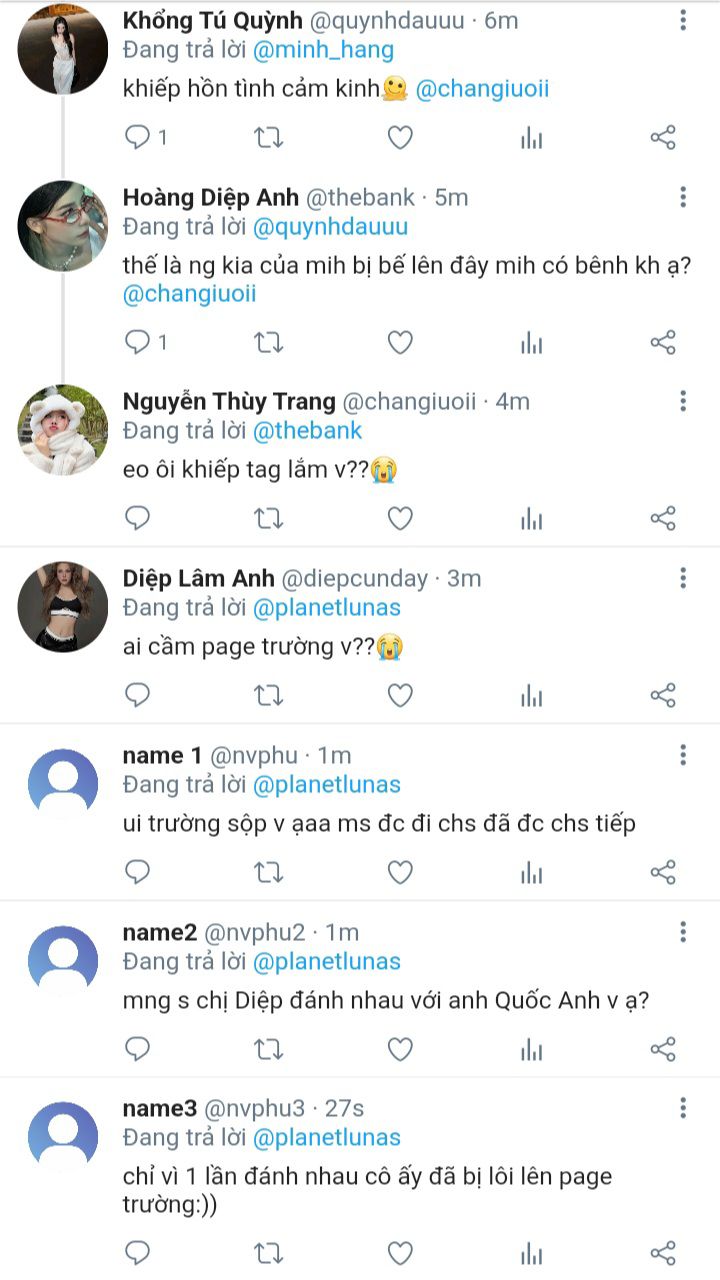View analytics for Diệp Lâm Anh's reply

tap(531, 695)
